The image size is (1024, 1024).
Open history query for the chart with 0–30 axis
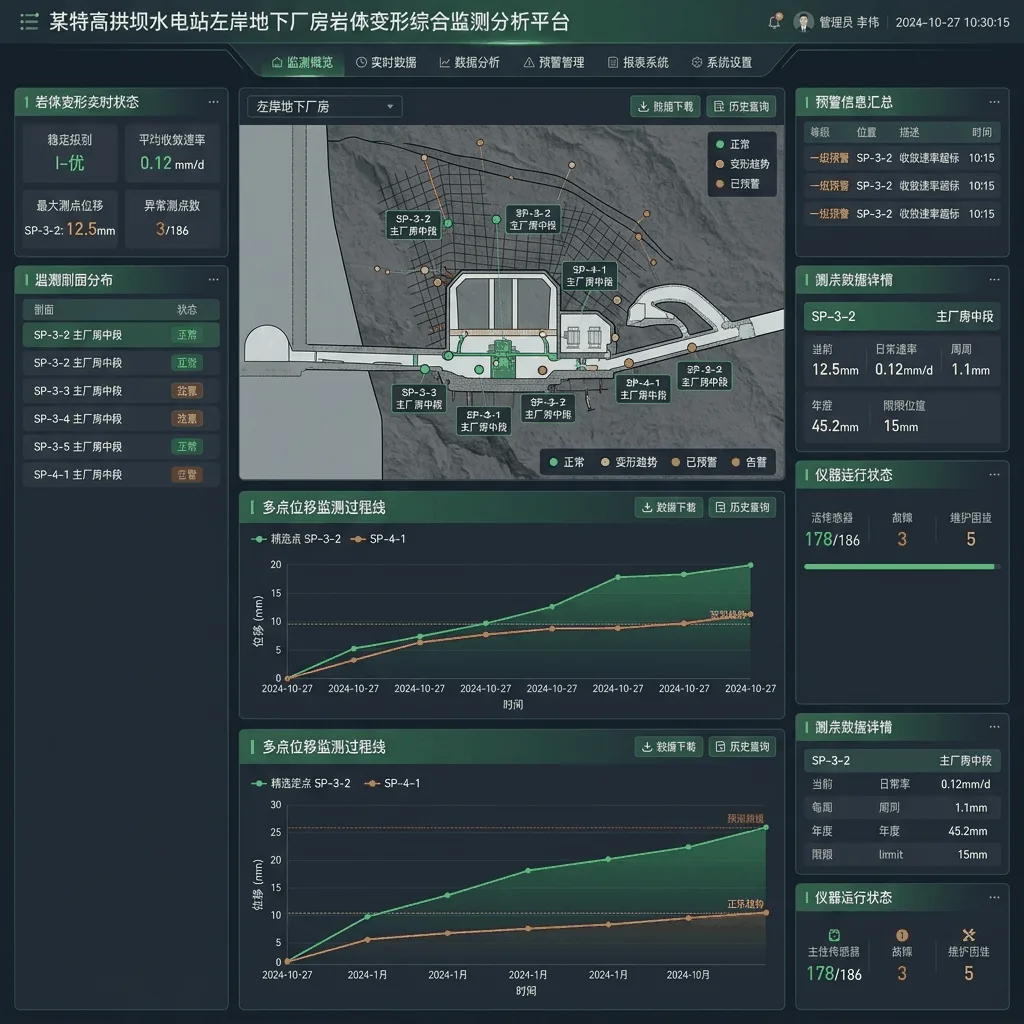[743, 746]
